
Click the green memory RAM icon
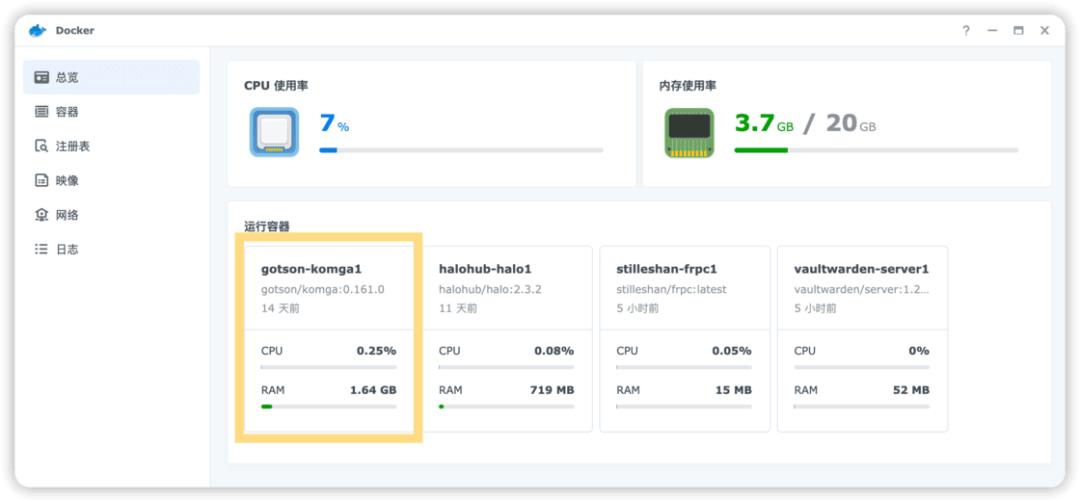pyautogui.click(x=689, y=132)
